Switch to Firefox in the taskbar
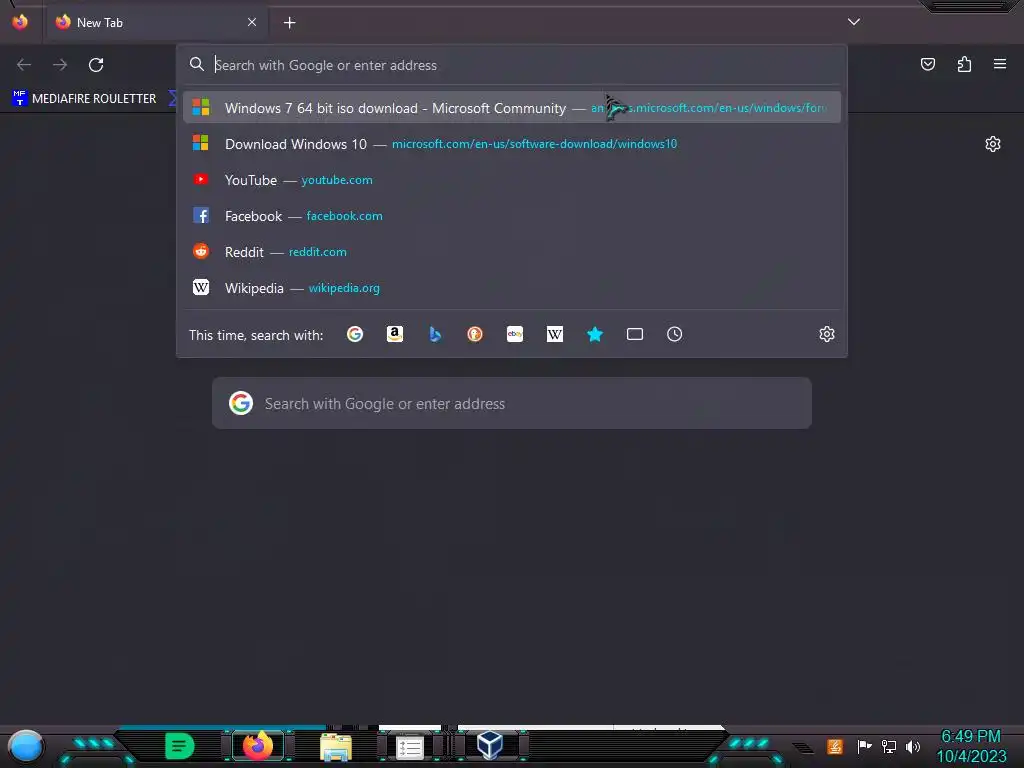The image size is (1024, 768). [x=257, y=746]
